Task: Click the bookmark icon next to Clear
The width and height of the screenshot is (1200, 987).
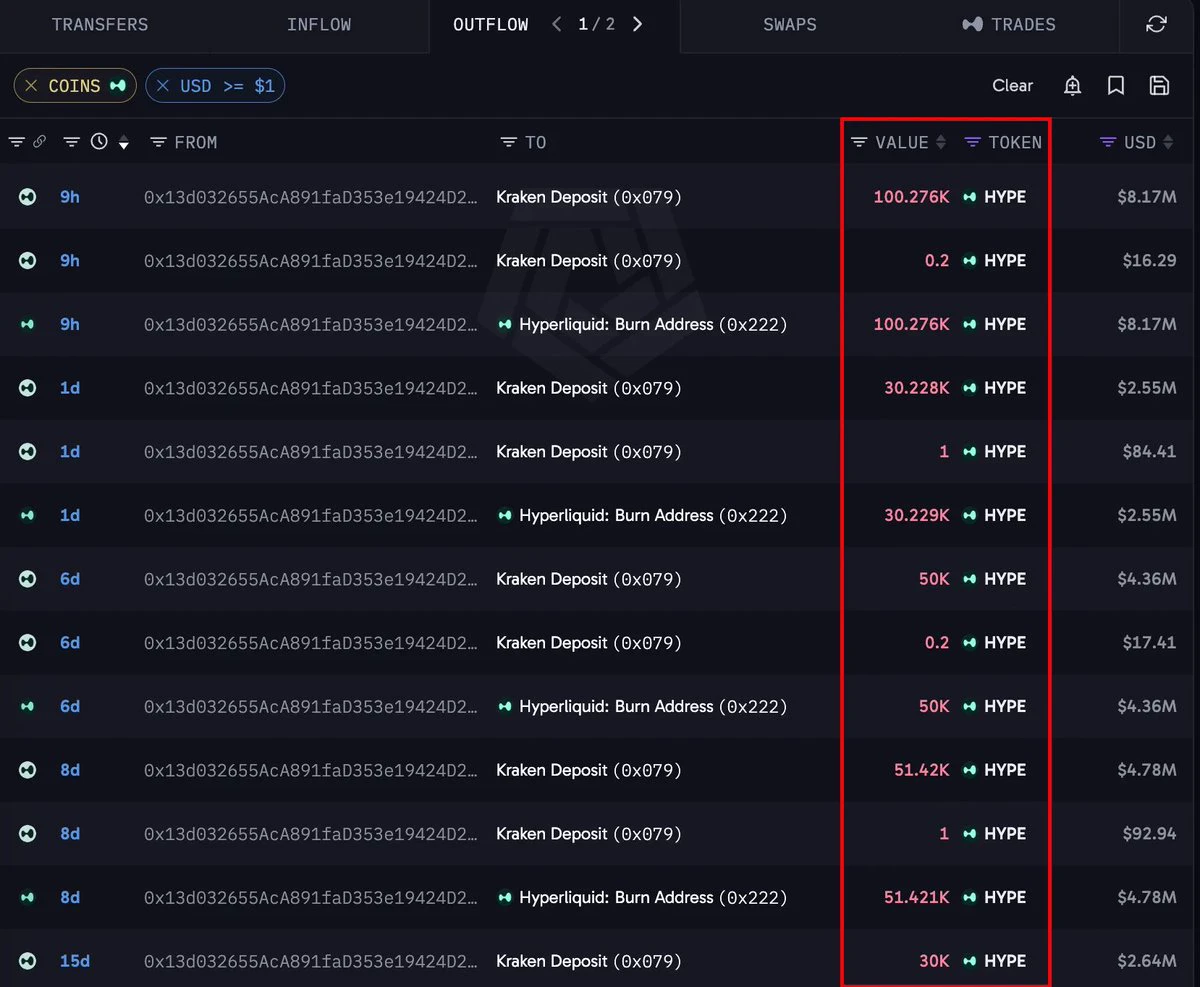Action: point(1116,86)
